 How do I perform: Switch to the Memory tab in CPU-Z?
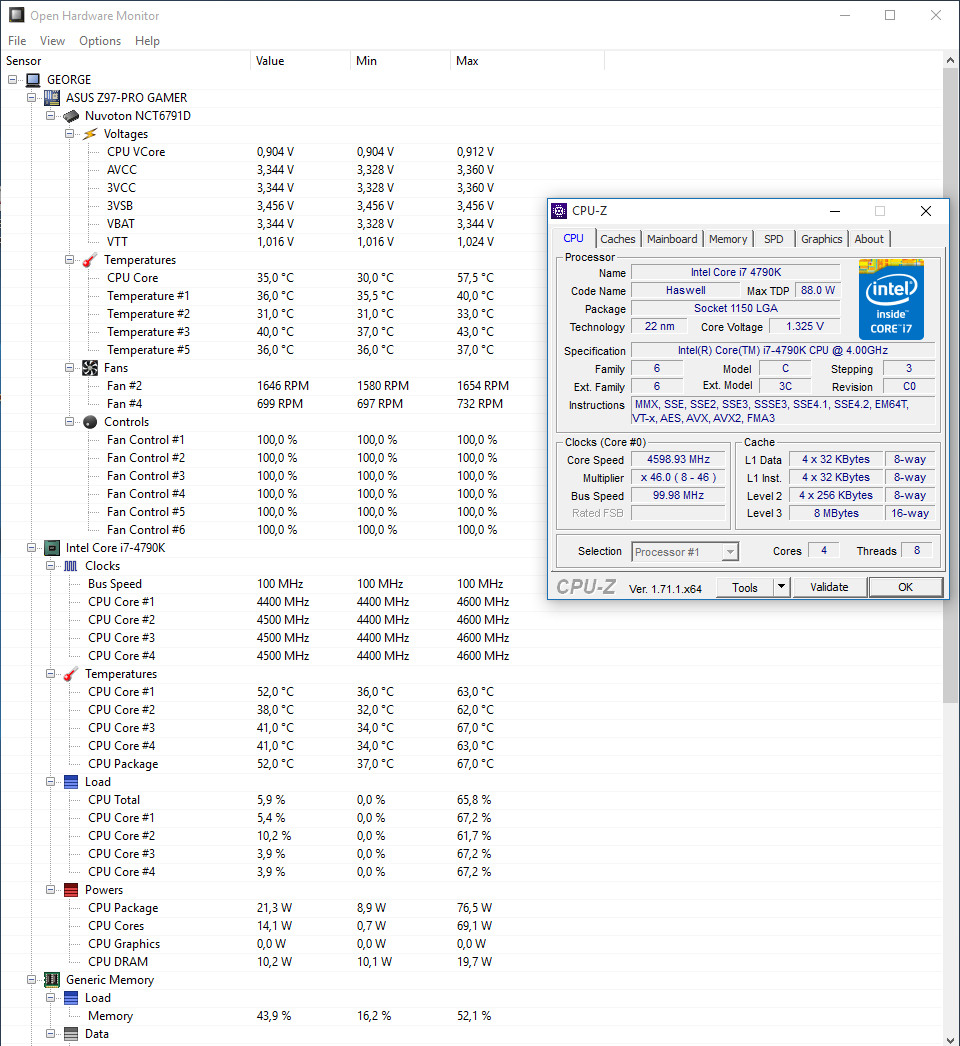(x=728, y=239)
